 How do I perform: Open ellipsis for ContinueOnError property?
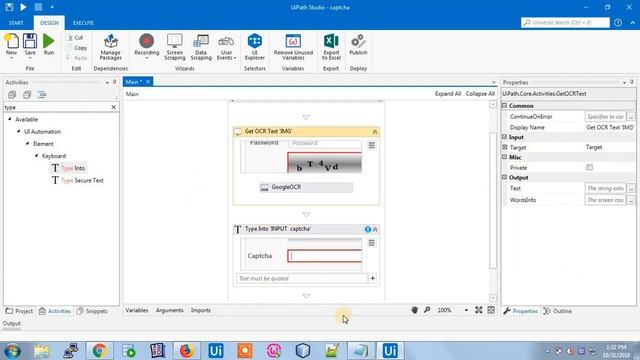(631, 117)
